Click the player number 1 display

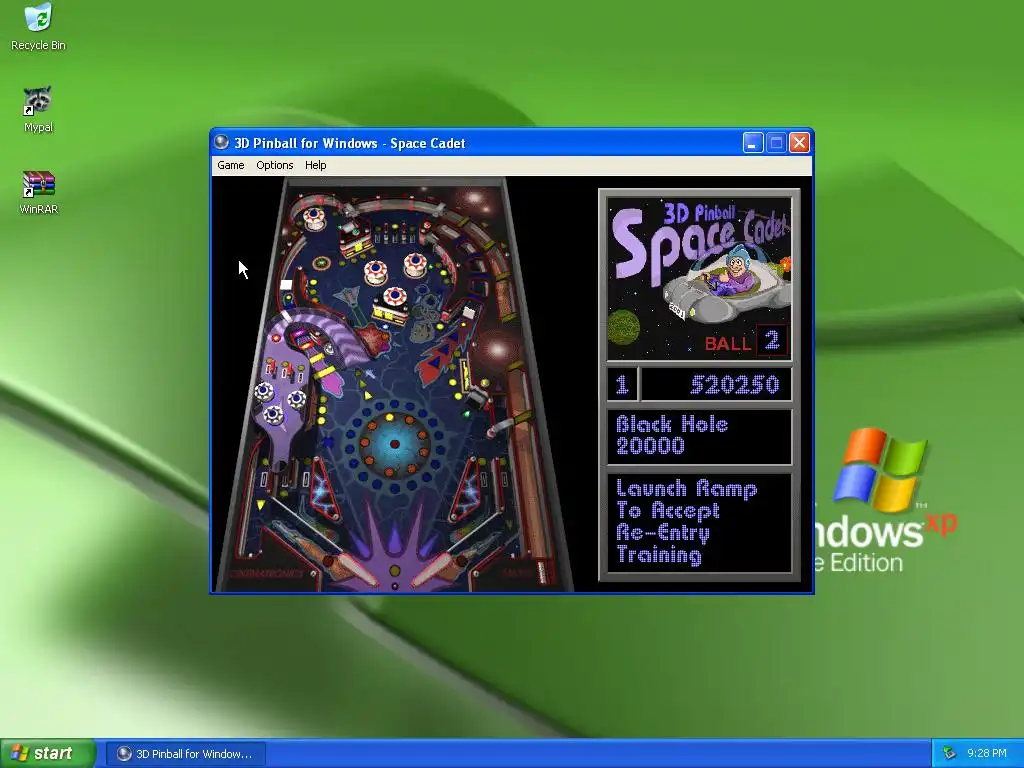622,385
